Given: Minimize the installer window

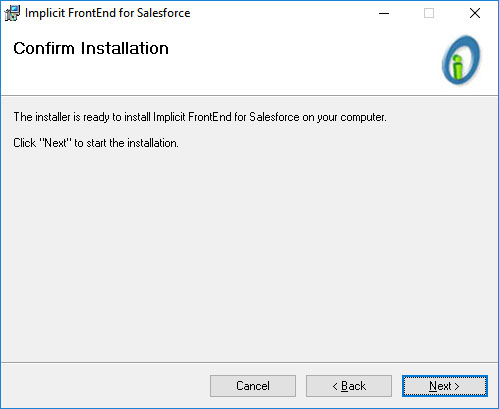Looking at the screenshot, I should point(384,13).
